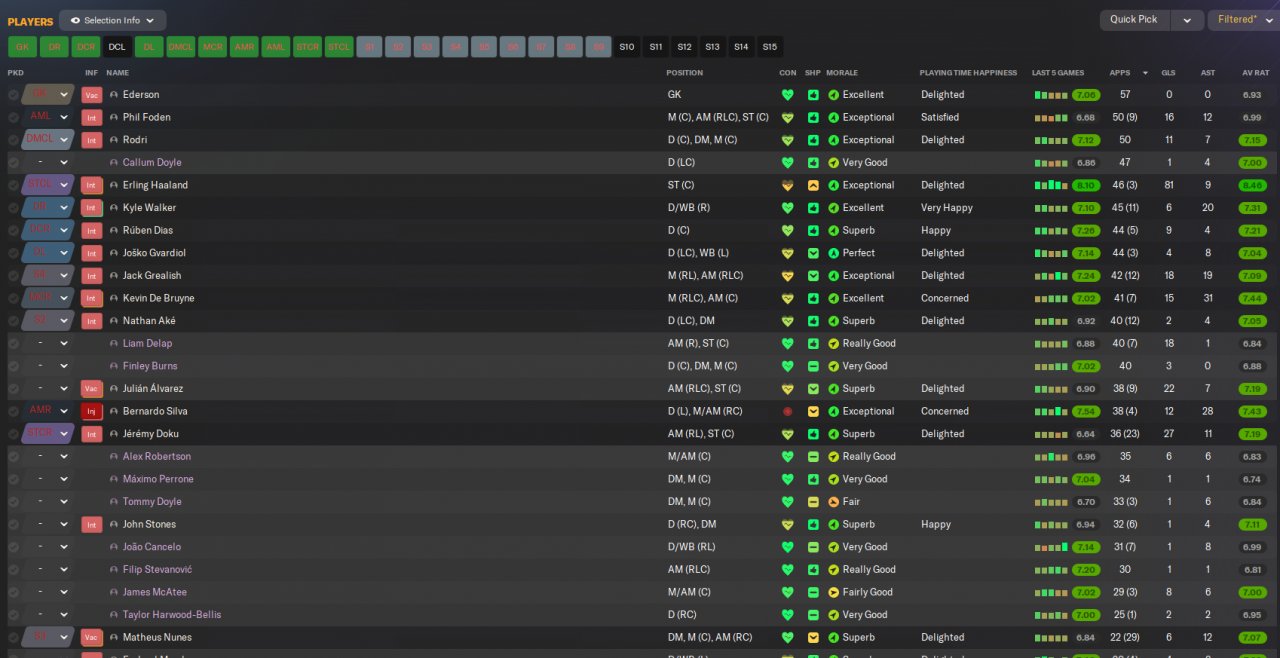
Task: Select the STCR position slot
Action: point(308,47)
